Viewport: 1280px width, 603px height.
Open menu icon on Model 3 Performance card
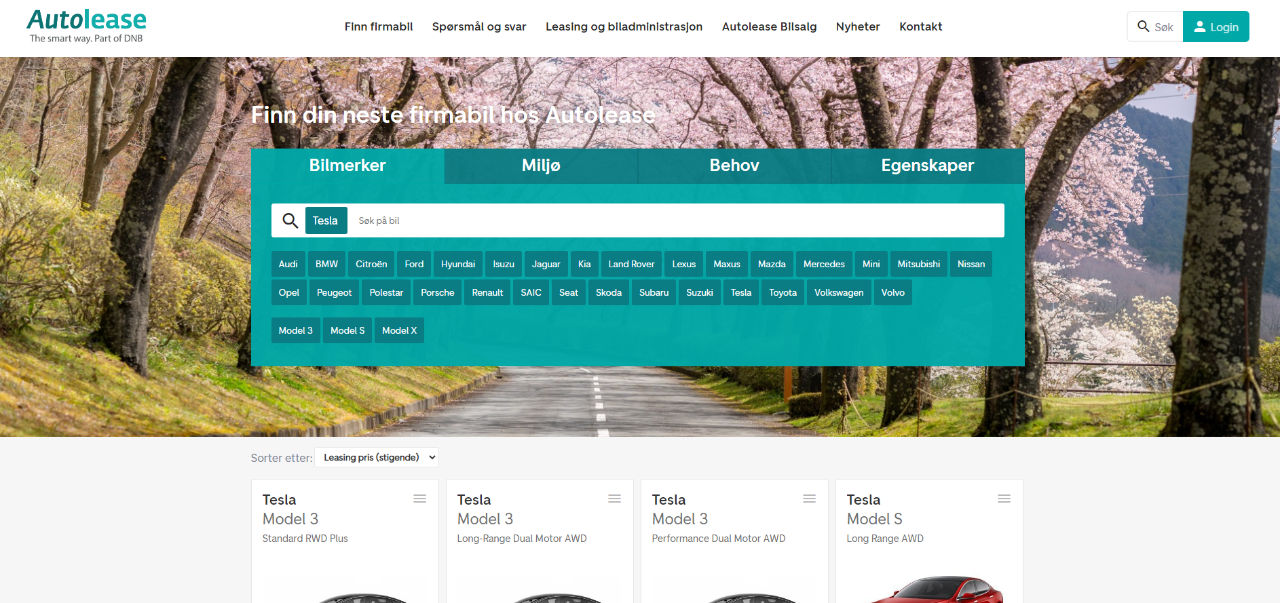[x=809, y=499]
